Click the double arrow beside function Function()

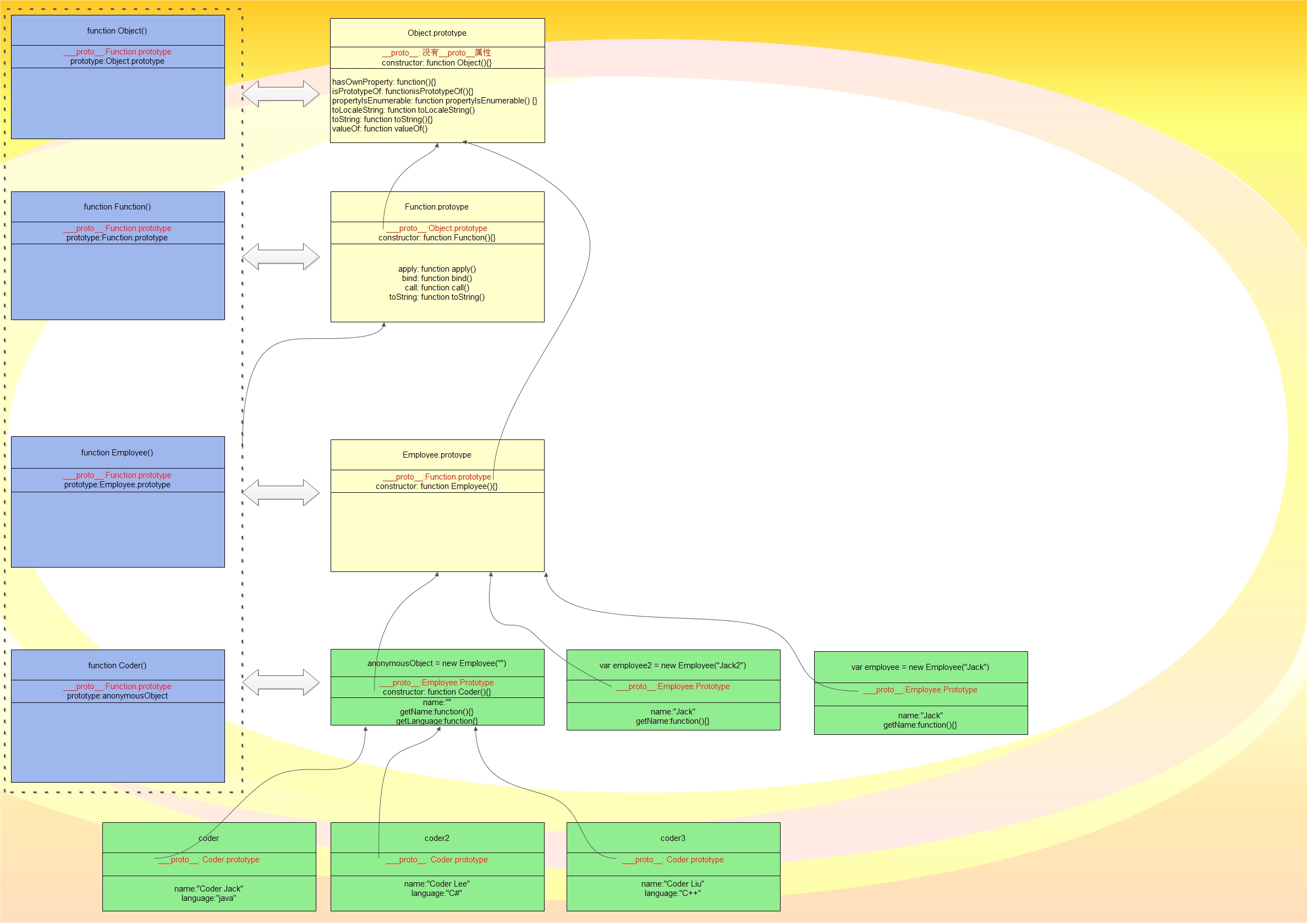pyautogui.click(x=281, y=257)
